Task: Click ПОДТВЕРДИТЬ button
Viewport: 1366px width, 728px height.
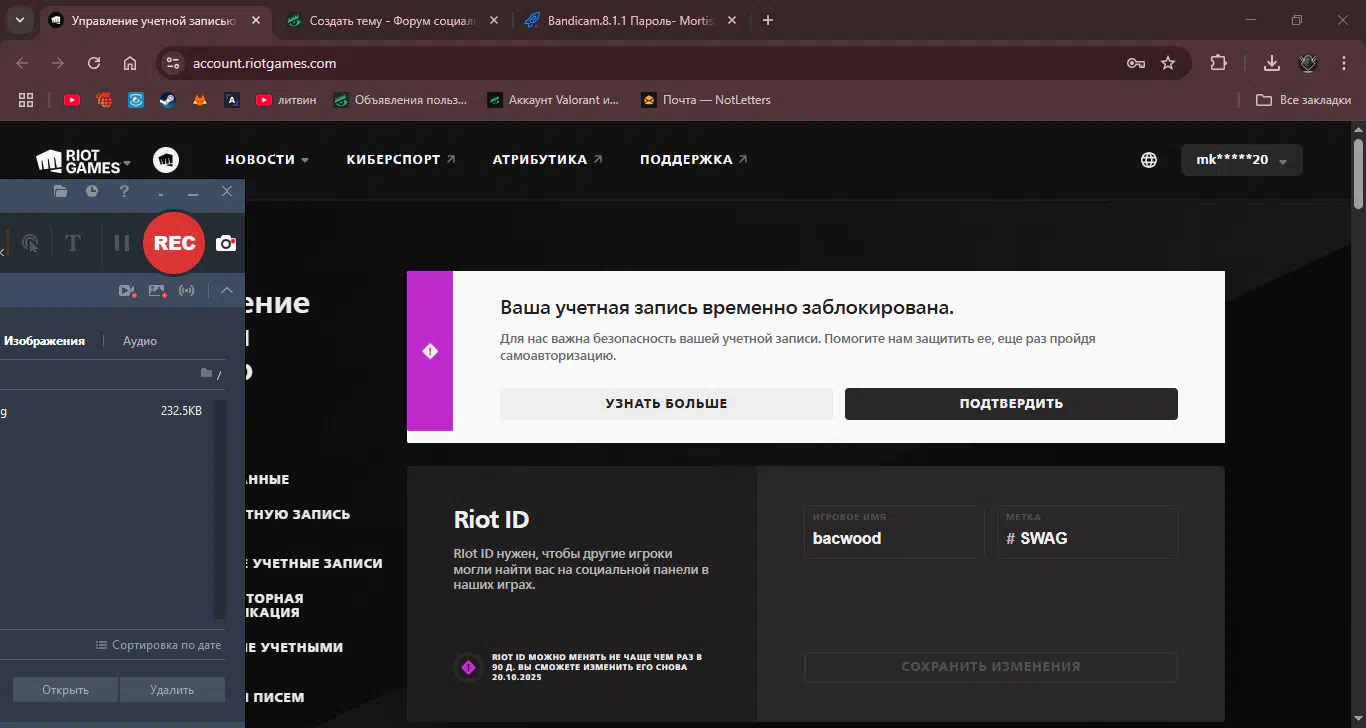Action: point(1011,404)
